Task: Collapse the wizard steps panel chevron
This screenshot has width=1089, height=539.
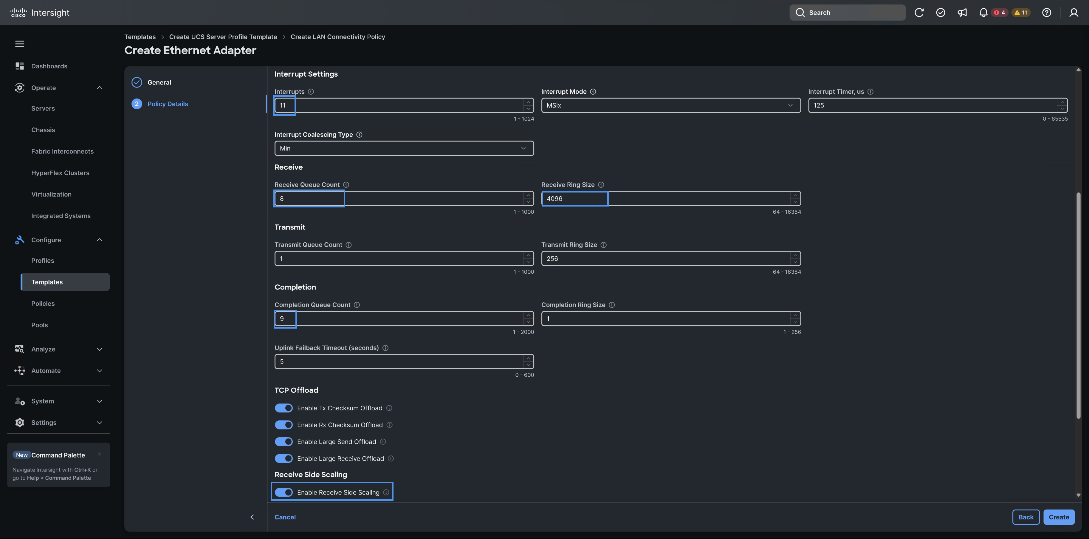Action: coord(251,517)
